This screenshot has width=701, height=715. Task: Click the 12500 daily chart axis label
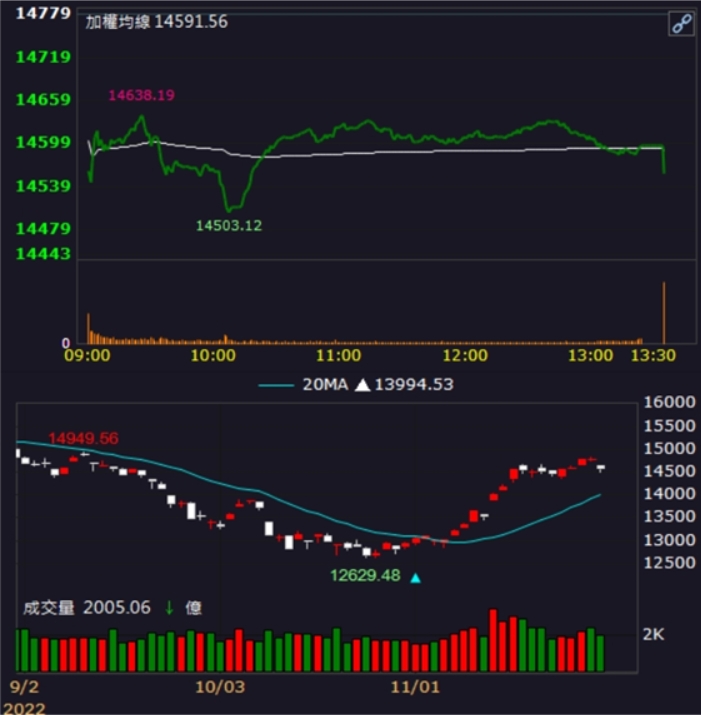point(669,562)
